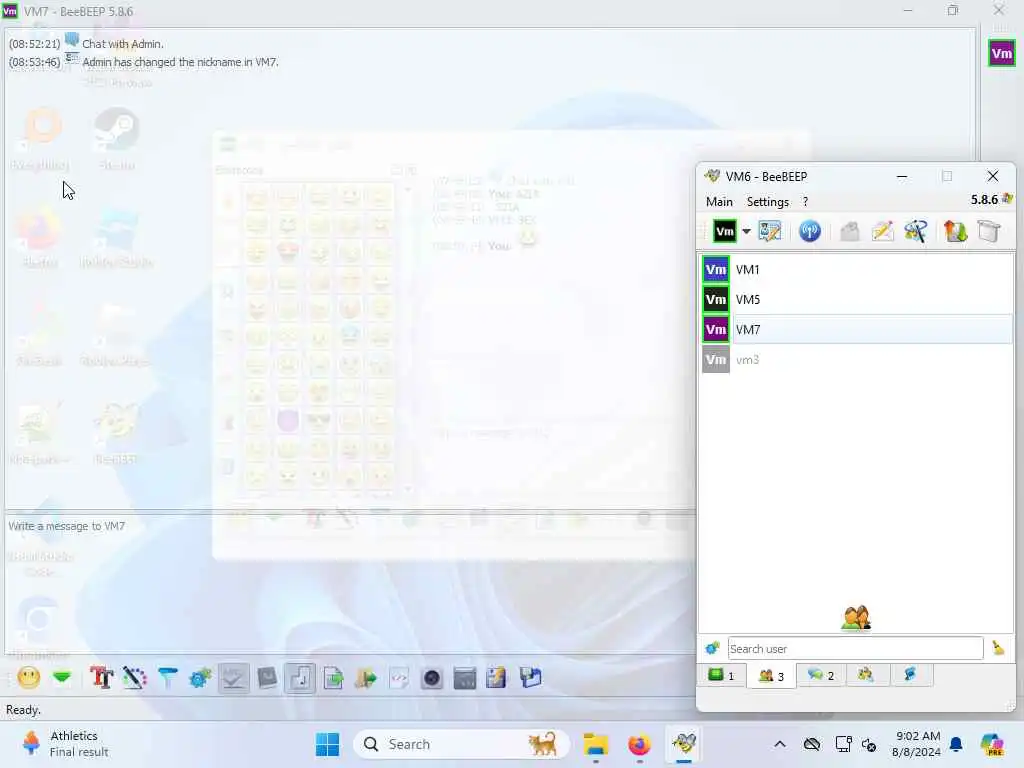Click the save chat floppy pencil icon
The image size is (1024, 768).
click(496, 678)
